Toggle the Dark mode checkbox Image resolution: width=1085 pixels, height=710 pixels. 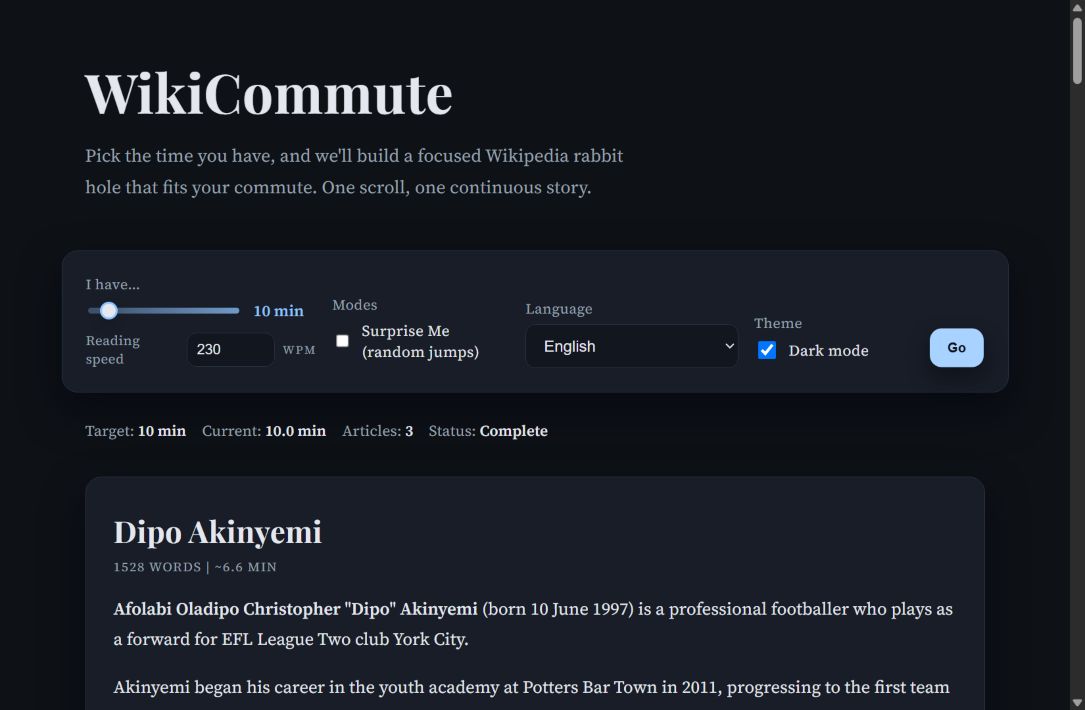tap(767, 350)
